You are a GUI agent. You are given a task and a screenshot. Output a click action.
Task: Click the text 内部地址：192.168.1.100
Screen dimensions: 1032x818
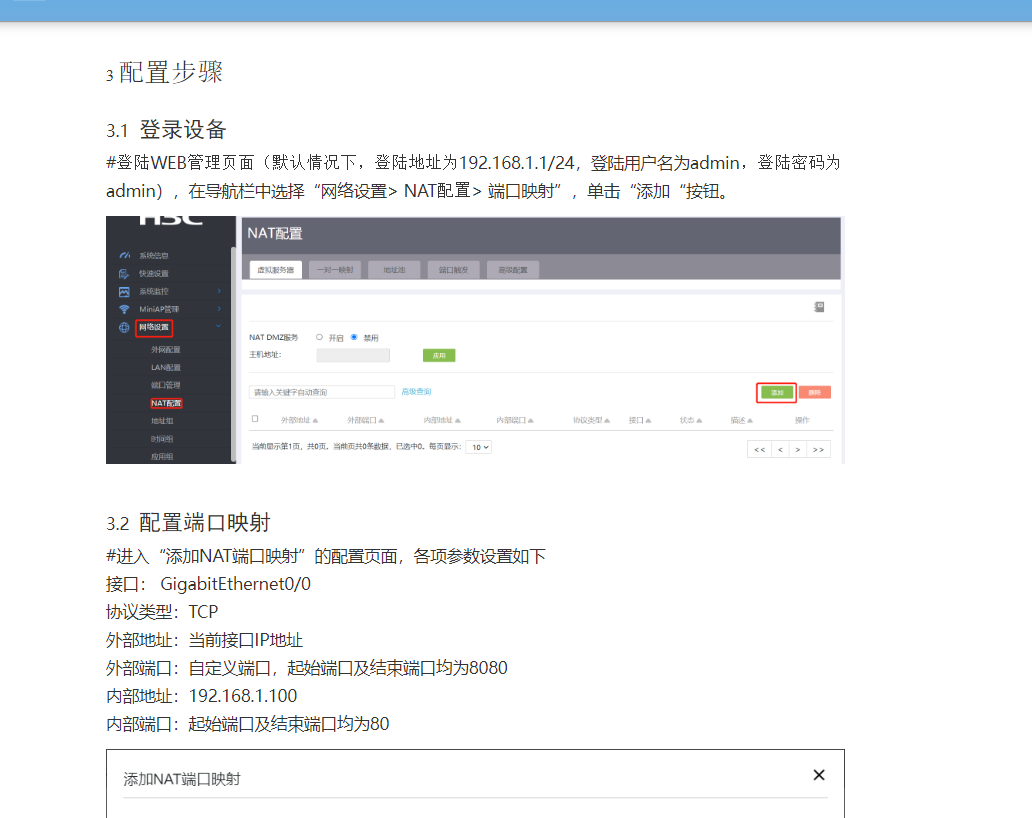coord(201,696)
